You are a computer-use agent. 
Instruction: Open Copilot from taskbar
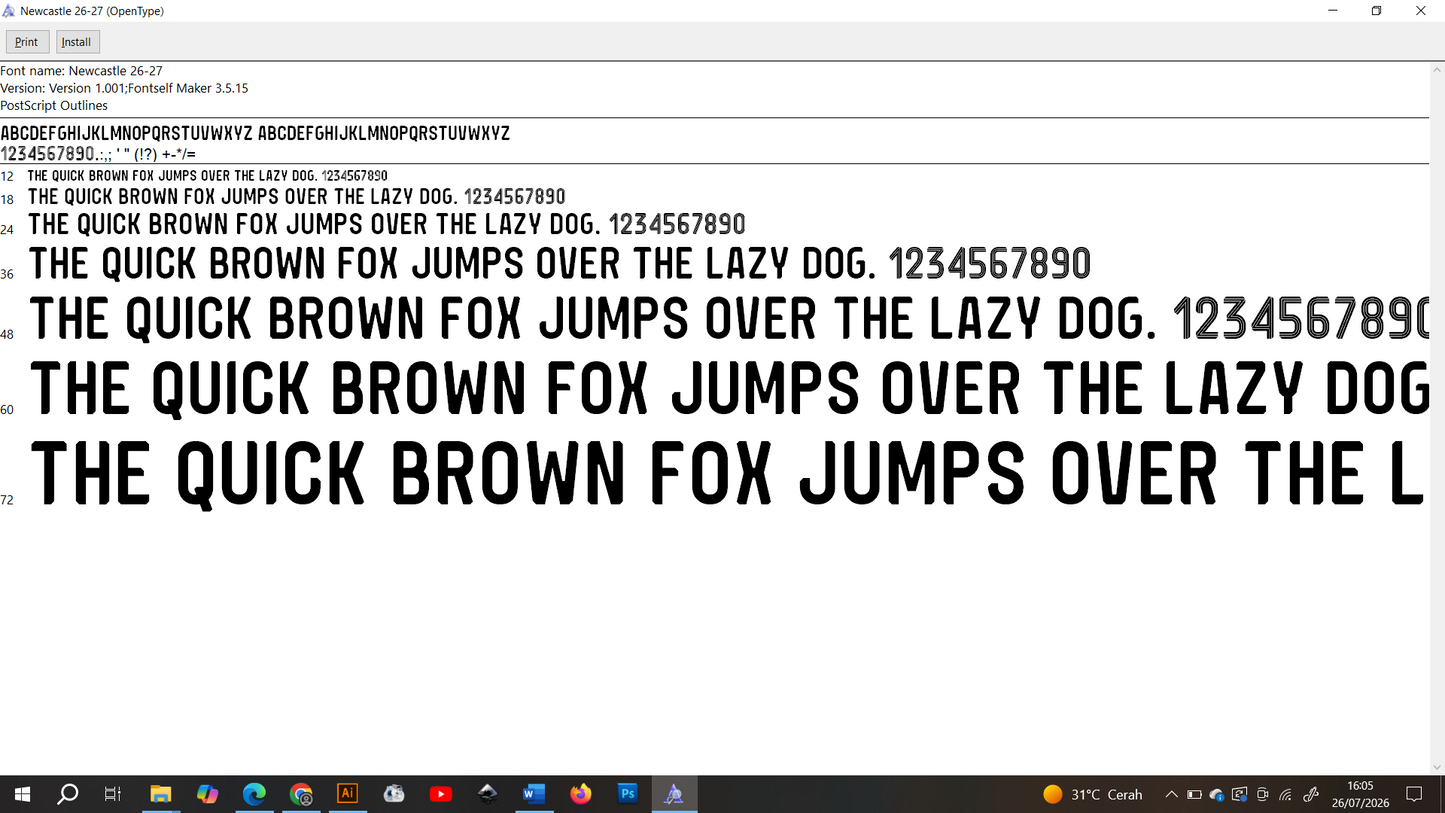pos(207,794)
